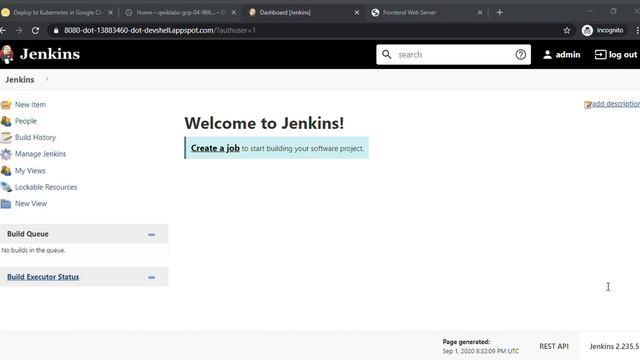Image resolution: width=640 pixels, height=360 pixels.
Task: Reload the page with refresh icon
Action: (36, 30)
